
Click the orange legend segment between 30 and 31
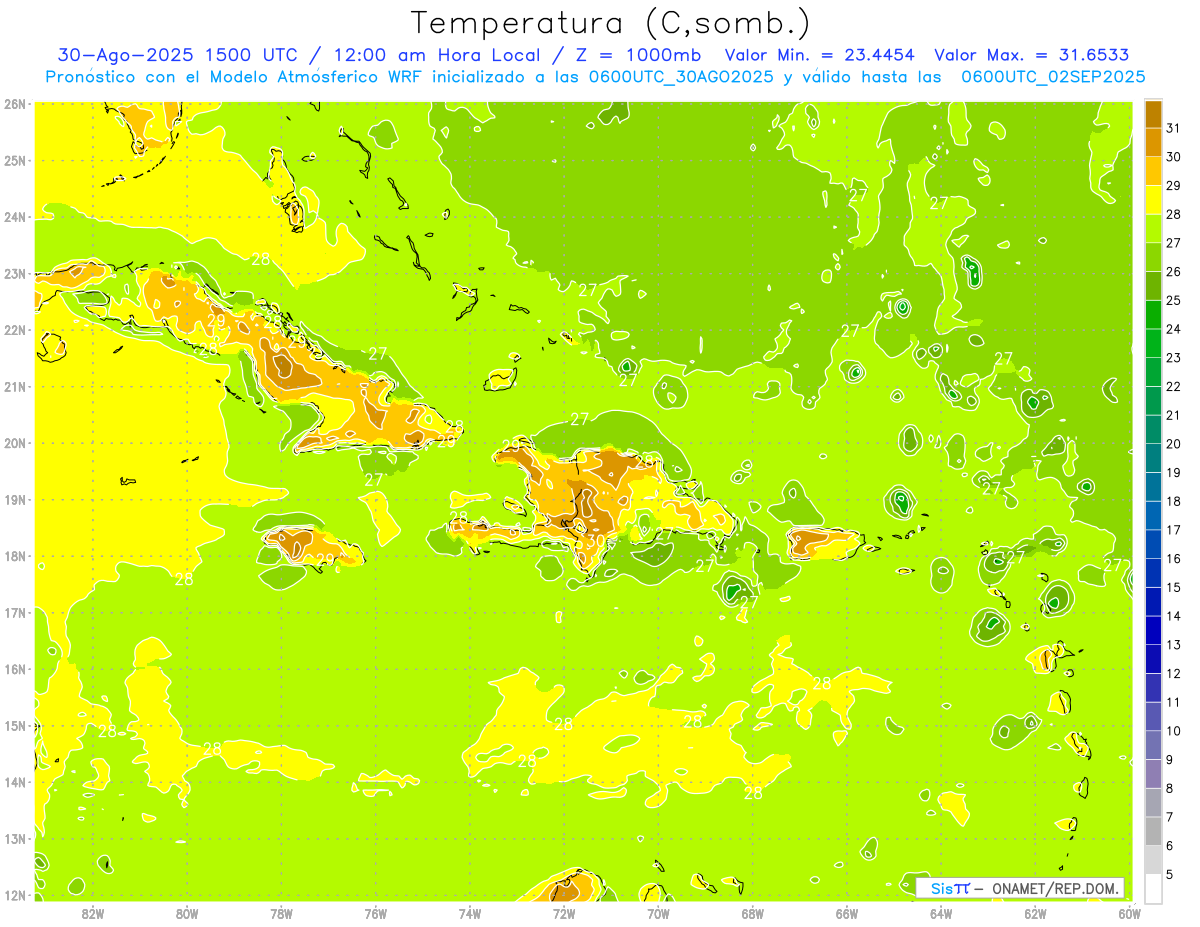coord(1153,142)
